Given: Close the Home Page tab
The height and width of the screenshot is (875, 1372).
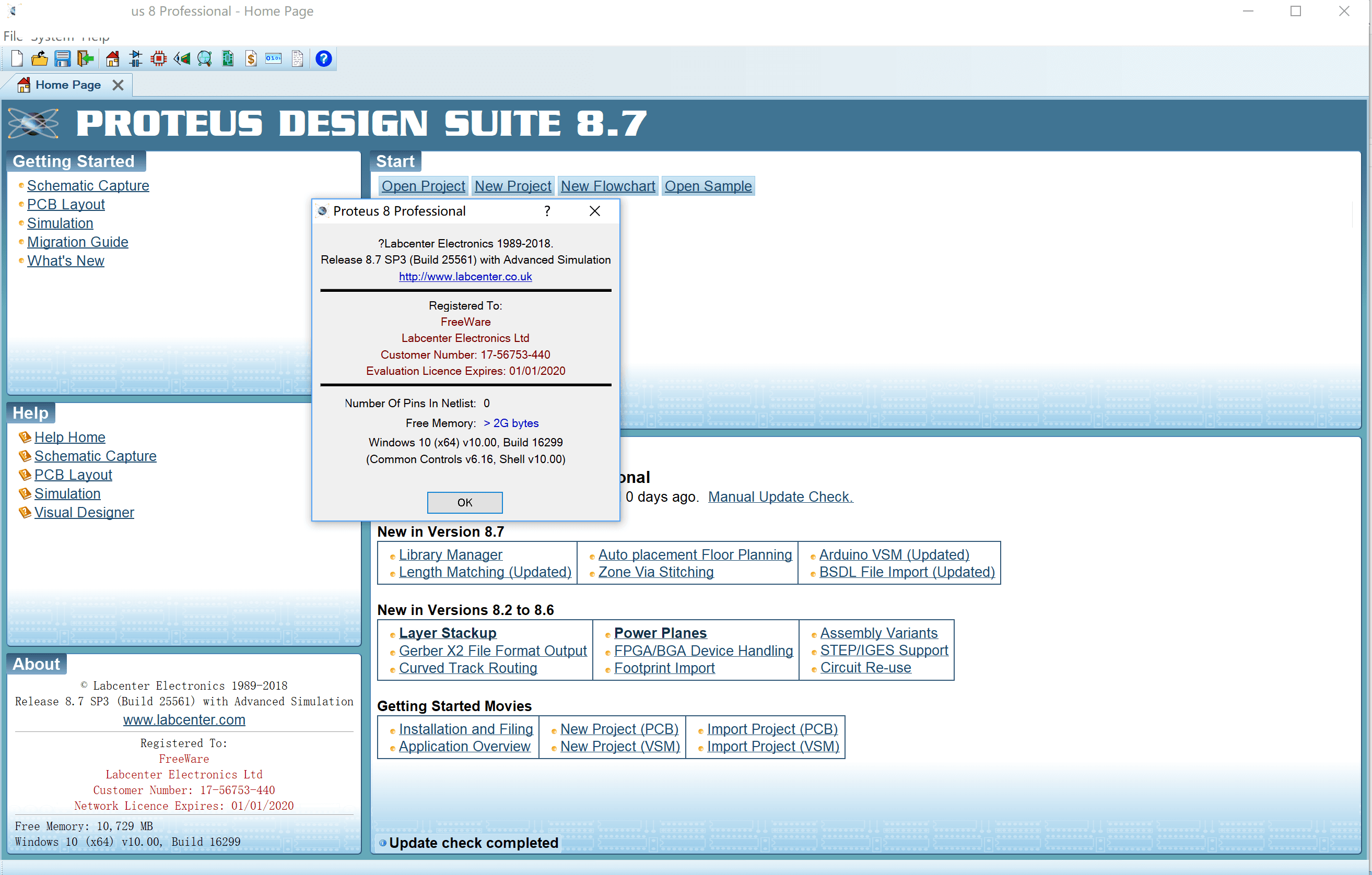Looking at the screenshot, I should pyautogui.click(x=118, y=85).
